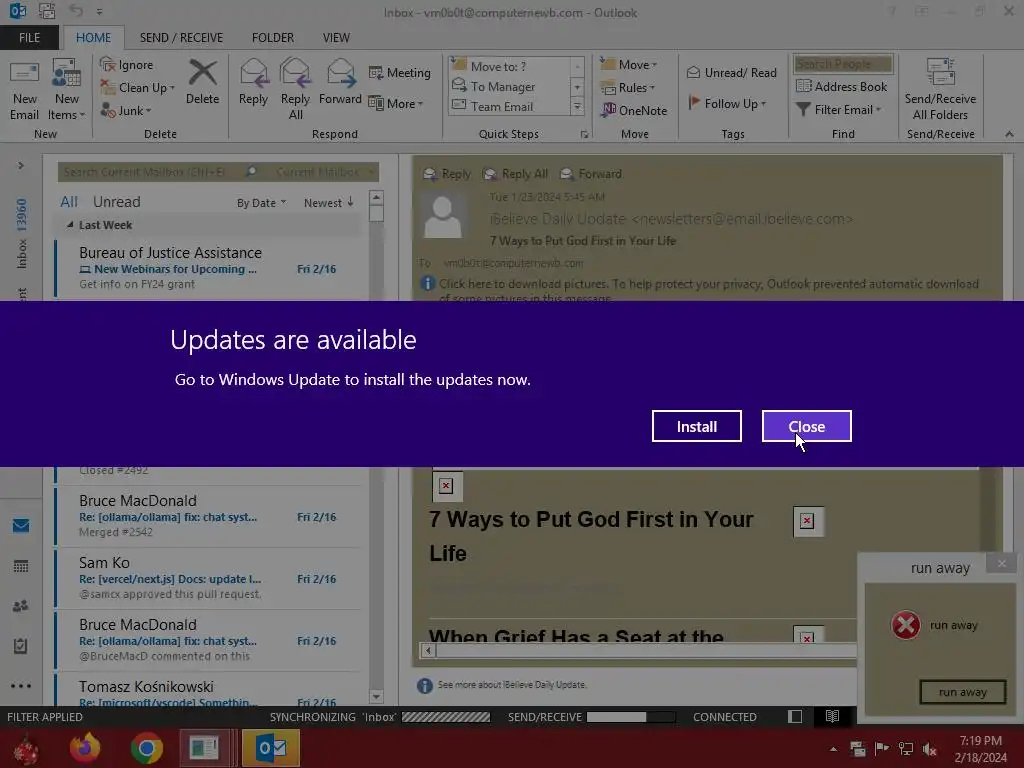Click the message list scroll down arrow
Screen dimensions: 1024x768
376,696
